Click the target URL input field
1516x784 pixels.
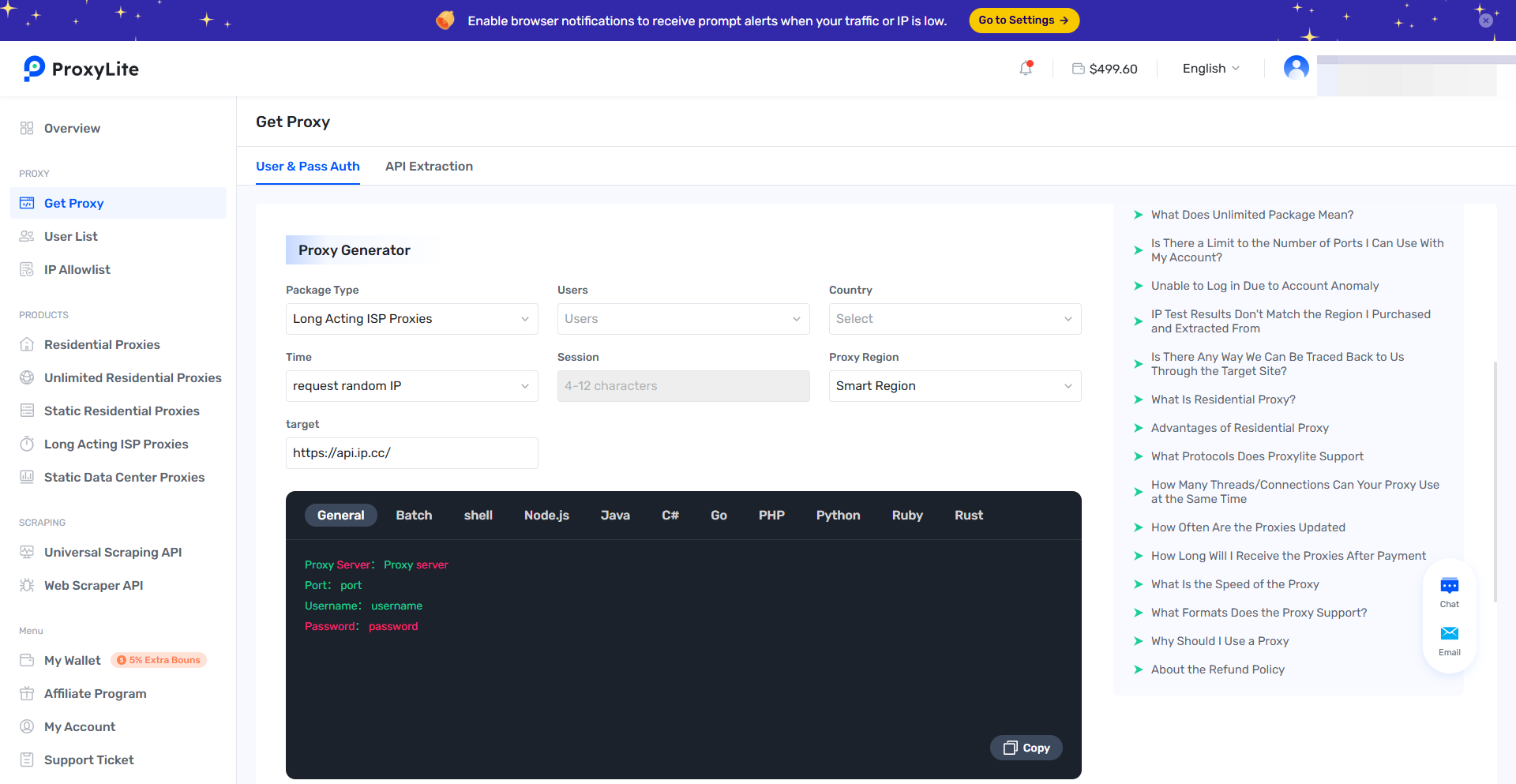point(411,453)
